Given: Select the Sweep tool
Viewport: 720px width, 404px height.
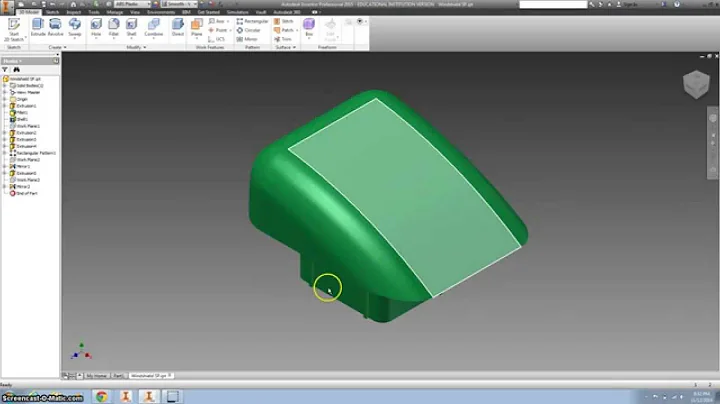Looking at the screenshot, I should [x=74, y=28].
